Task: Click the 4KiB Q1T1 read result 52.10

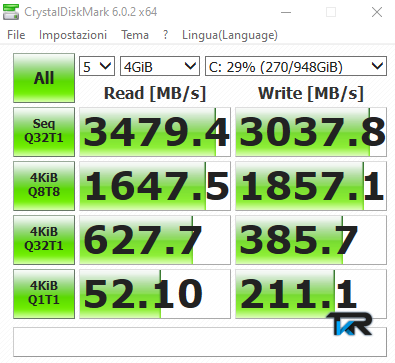Action: pos(155,294)
